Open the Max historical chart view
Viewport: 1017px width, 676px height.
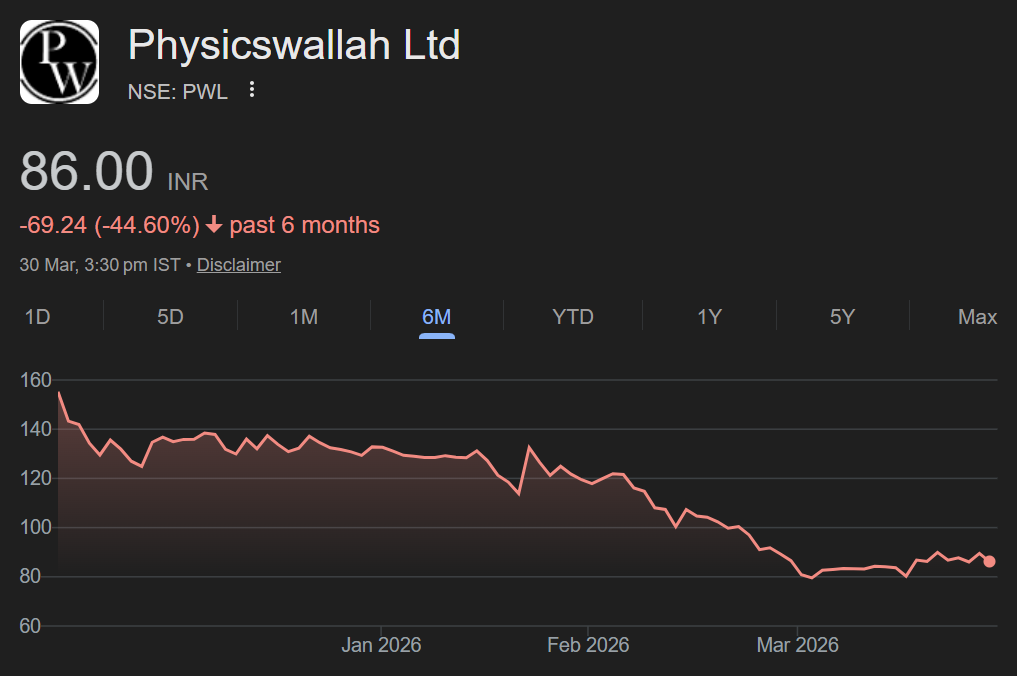(976, 316)
